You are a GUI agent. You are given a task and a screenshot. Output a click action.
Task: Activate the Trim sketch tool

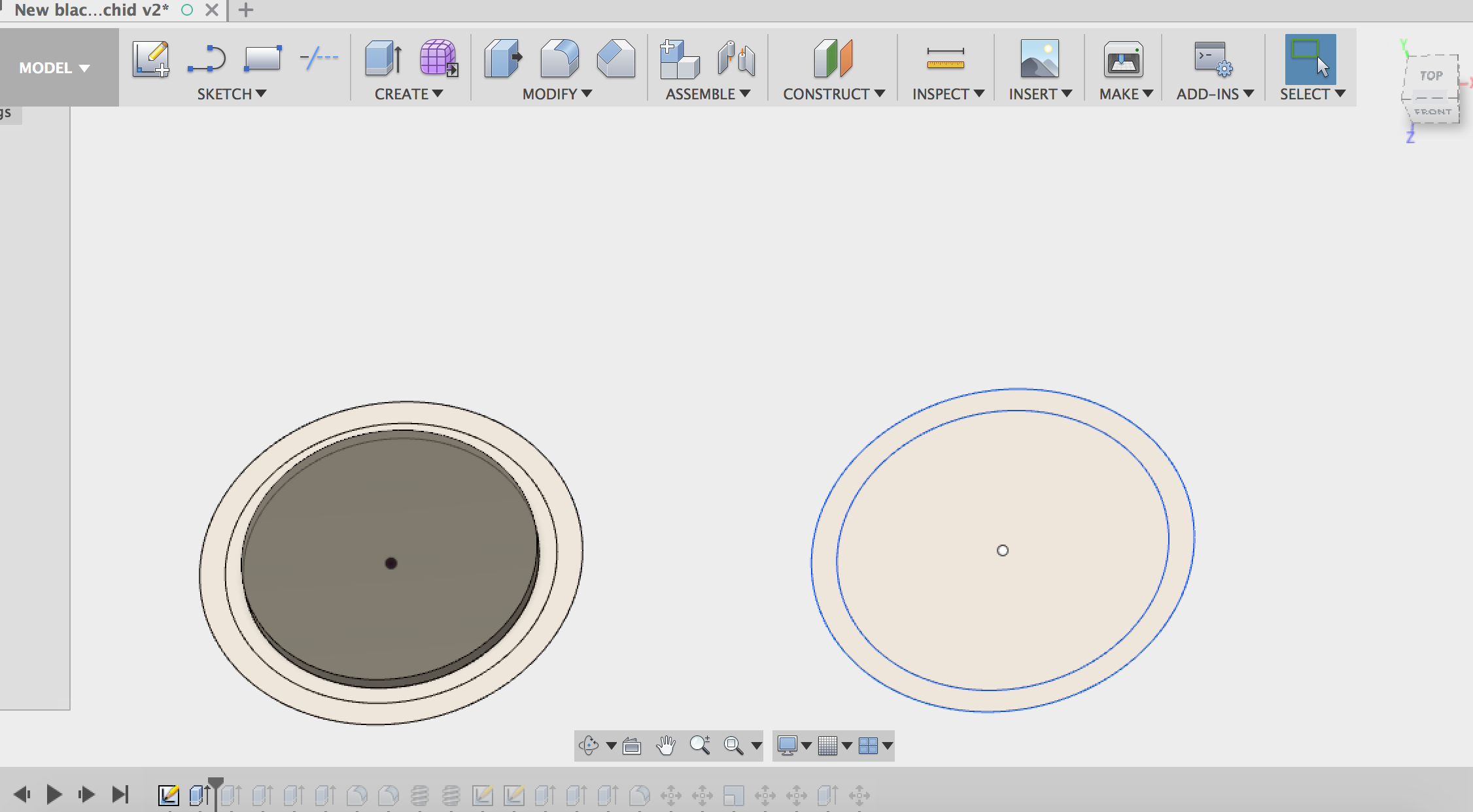pyautogui.click(x=319, y=58)
